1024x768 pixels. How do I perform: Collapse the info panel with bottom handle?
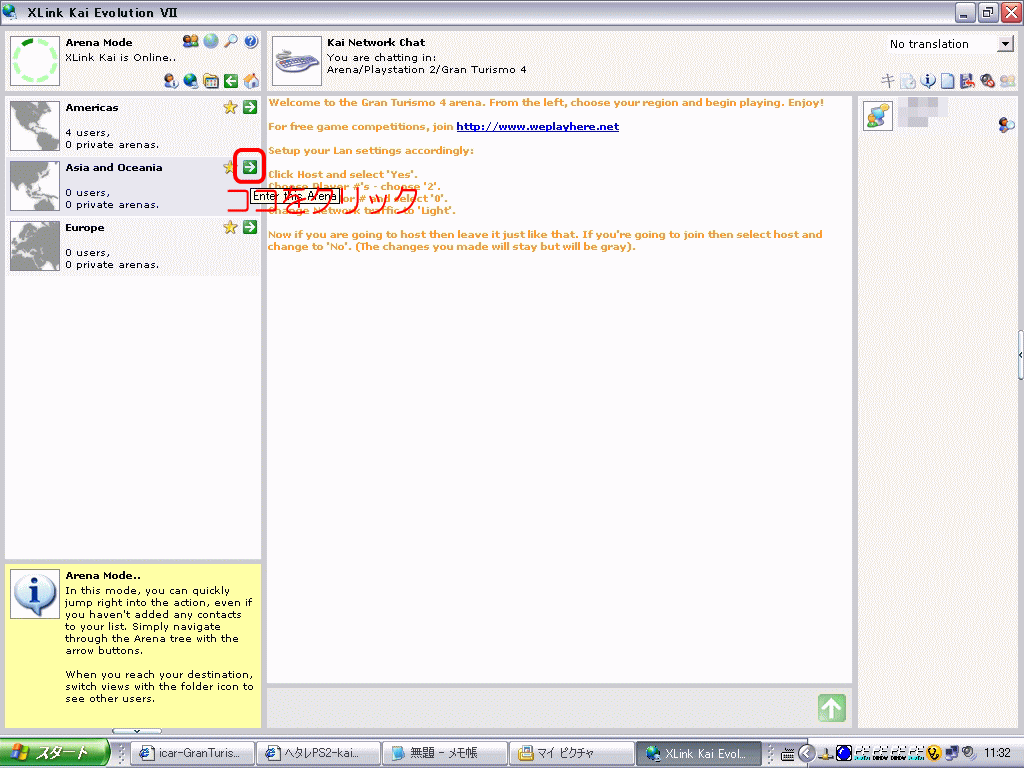click(136, 731)
